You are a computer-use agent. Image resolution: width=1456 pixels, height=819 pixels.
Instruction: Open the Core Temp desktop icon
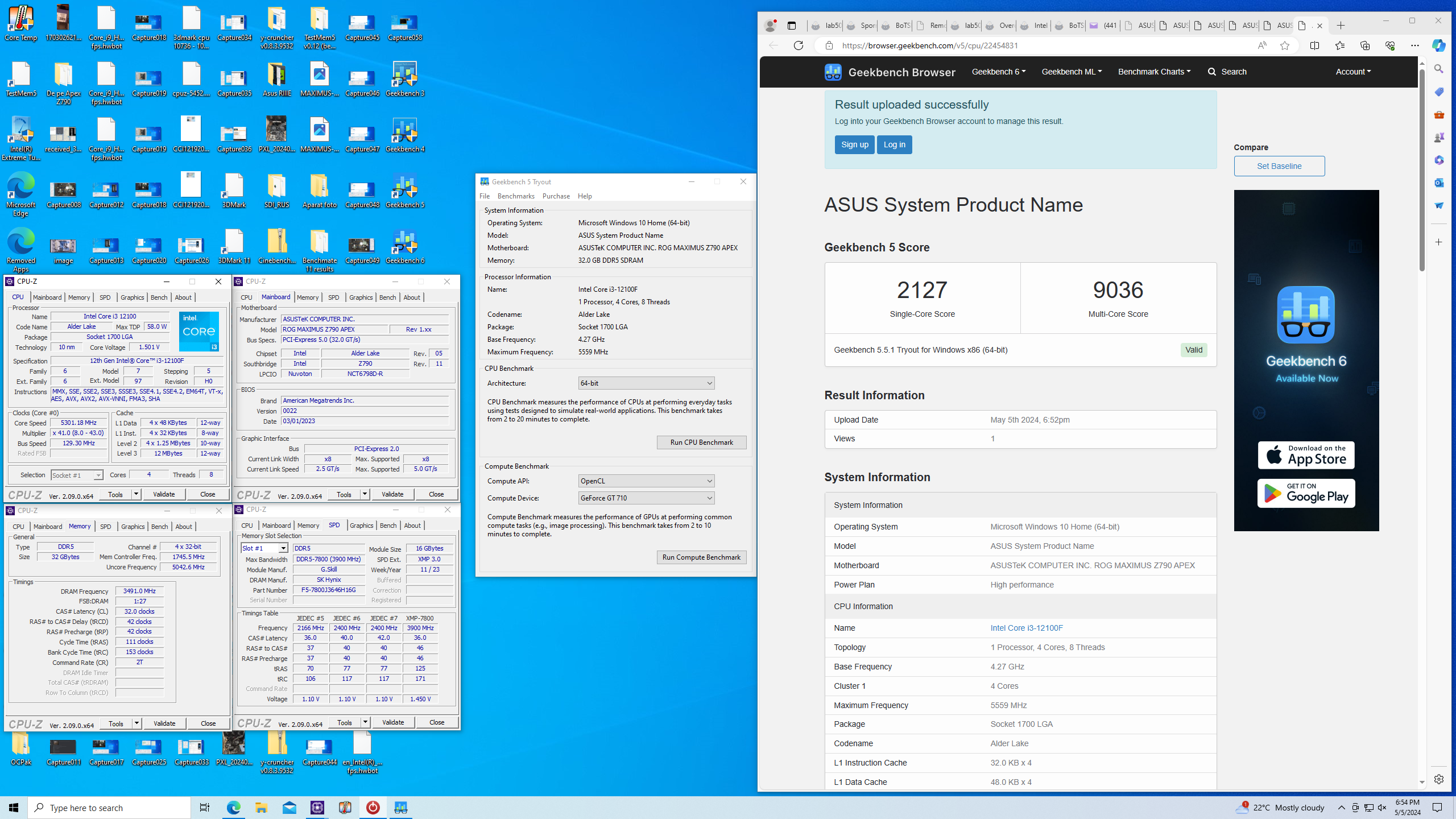click(21, 24)
